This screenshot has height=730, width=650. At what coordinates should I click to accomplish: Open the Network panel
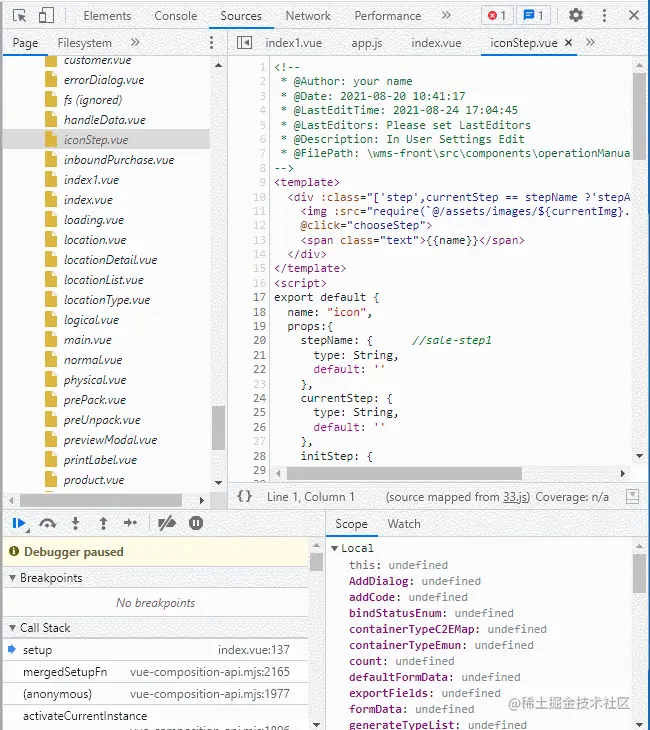coord(308,16)
